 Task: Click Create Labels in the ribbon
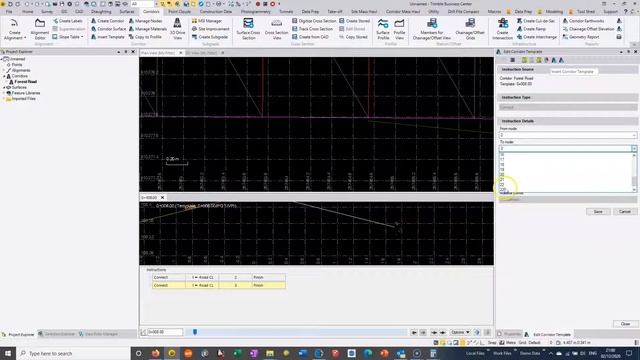pyautogui.click(x=68, y=21)
